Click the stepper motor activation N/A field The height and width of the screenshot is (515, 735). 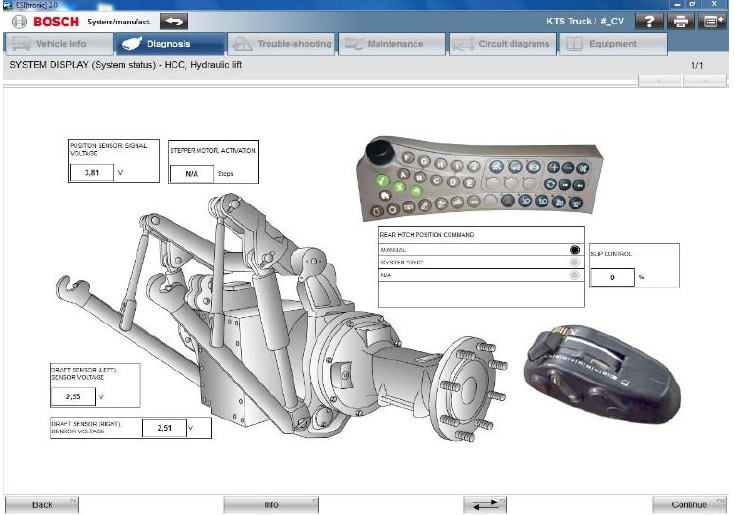pyautogui.click(x=192, y=174)
